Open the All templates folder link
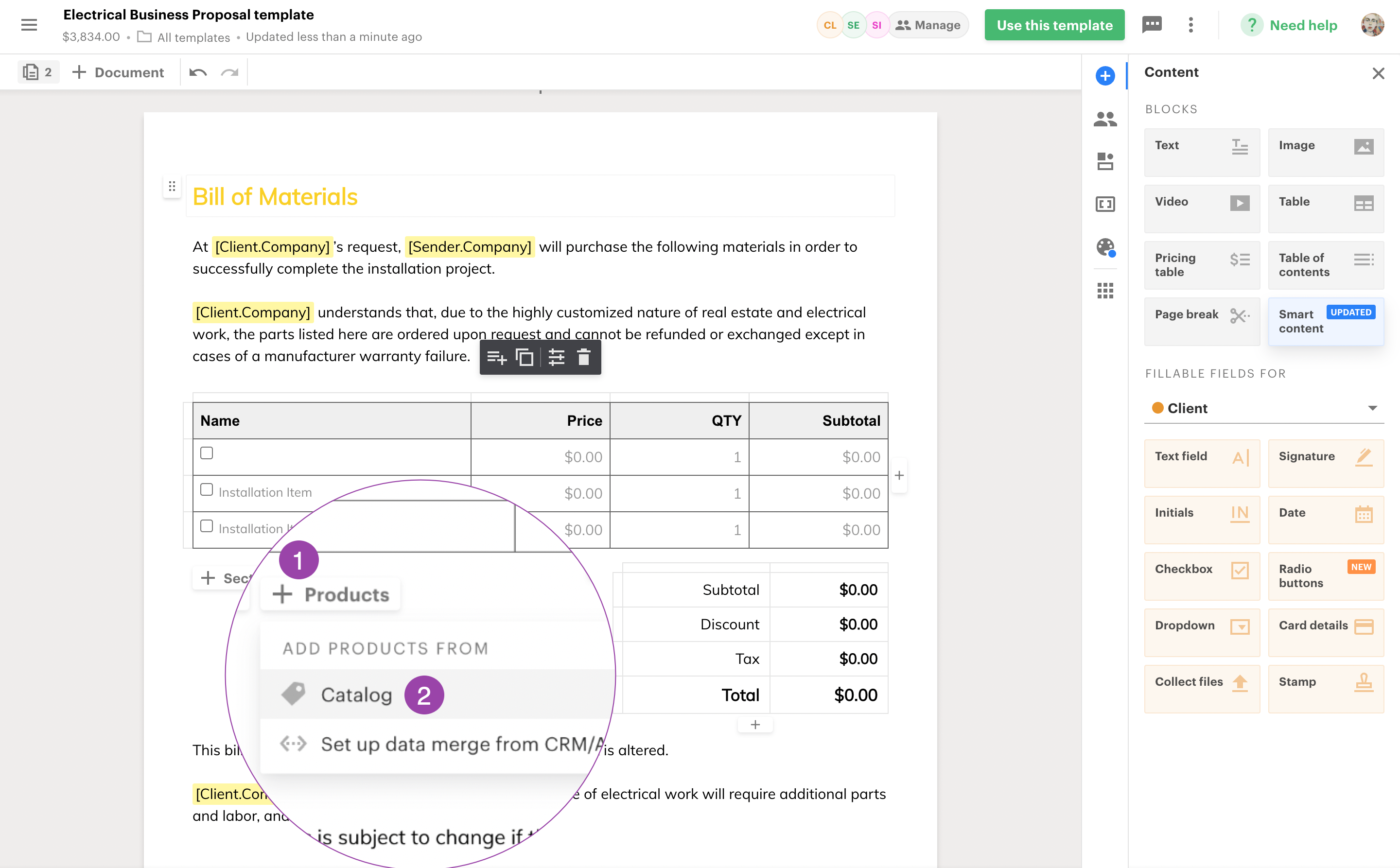This screenshot has width=1400, height=868. click(x=184, y=37)
